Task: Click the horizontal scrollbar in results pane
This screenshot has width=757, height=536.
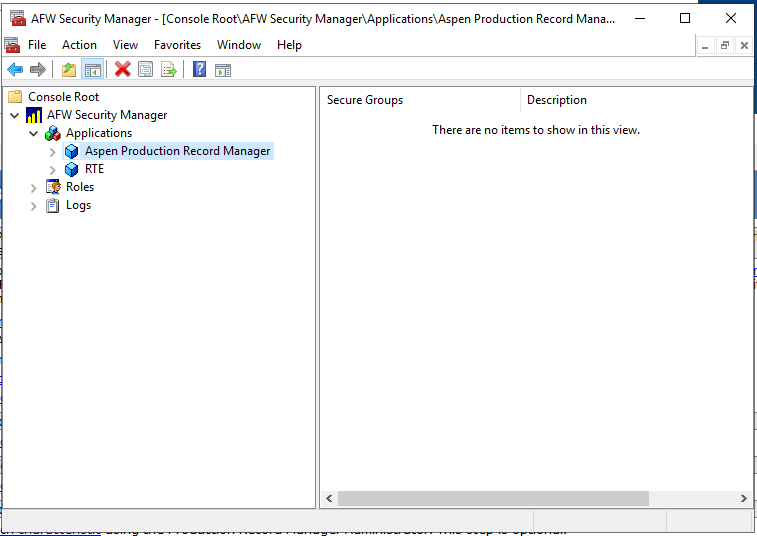Action: pos(493,498)
